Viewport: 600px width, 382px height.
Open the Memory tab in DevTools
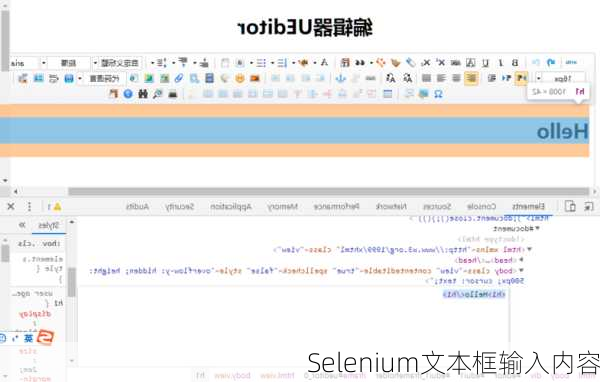coord(282,207)
